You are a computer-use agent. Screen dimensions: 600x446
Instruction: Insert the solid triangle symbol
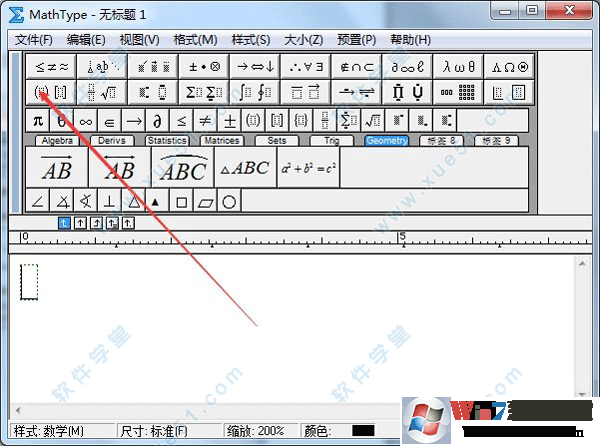point(157,201)
